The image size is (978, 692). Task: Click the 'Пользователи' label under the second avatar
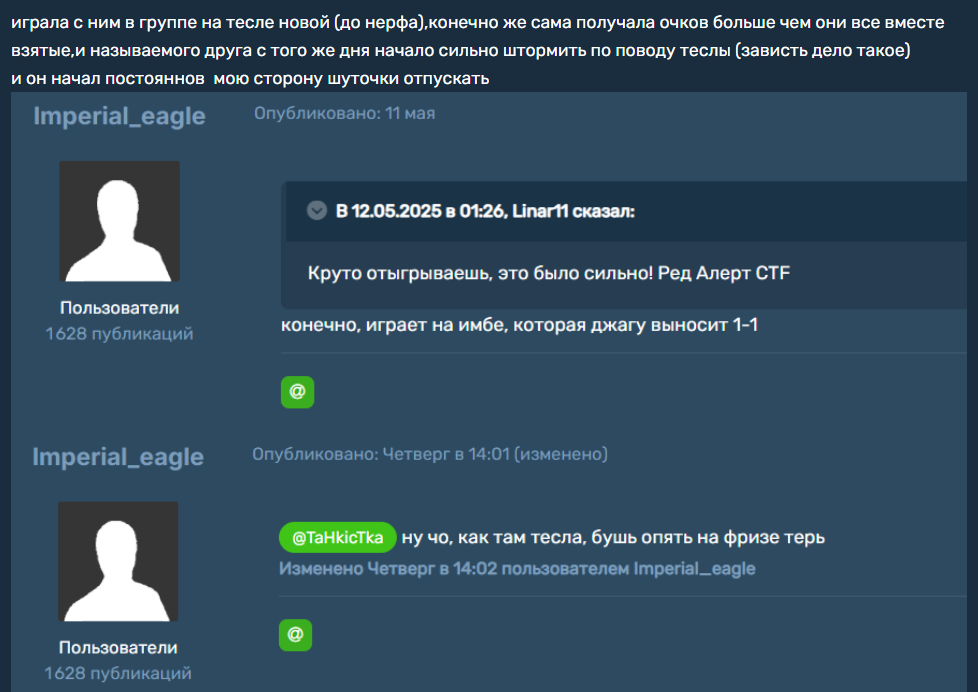pyautogui.click(x=119, y=648)
